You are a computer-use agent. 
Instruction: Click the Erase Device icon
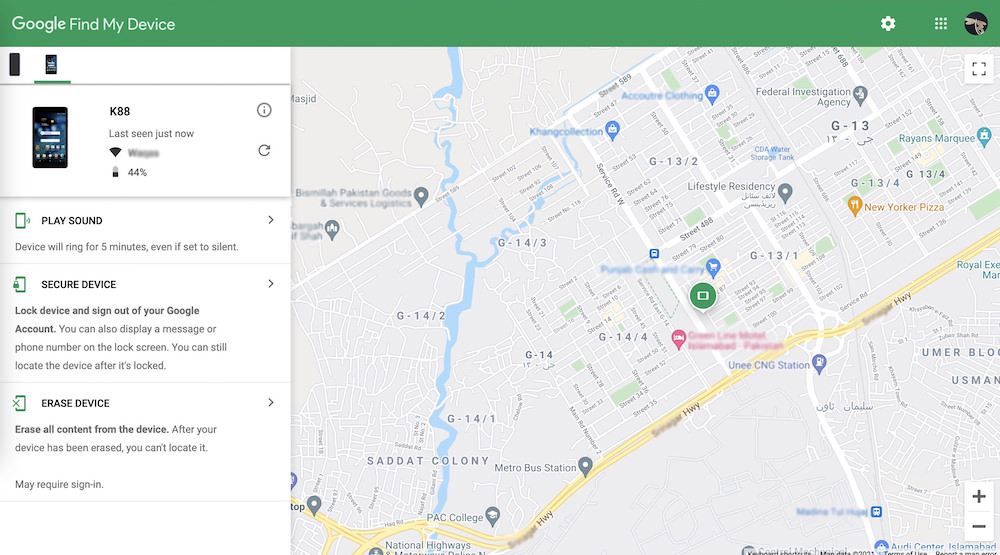(x=19, y=403)
